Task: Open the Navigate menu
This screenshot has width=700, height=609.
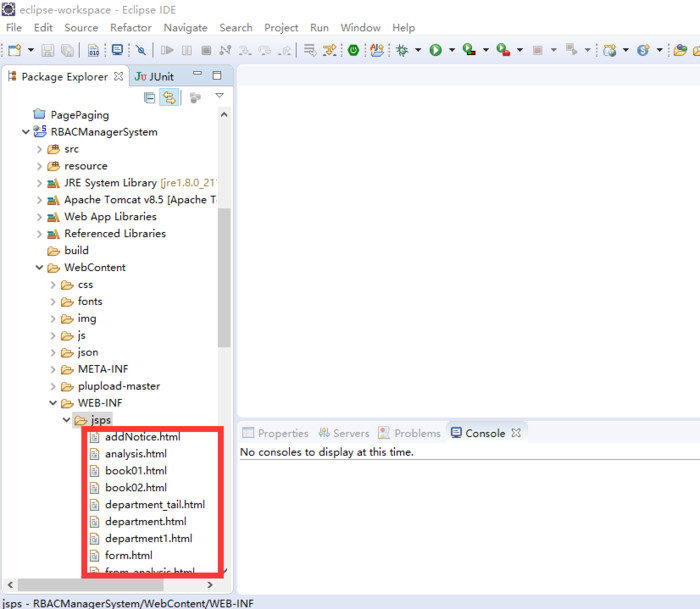Action: tap(185, 28)
